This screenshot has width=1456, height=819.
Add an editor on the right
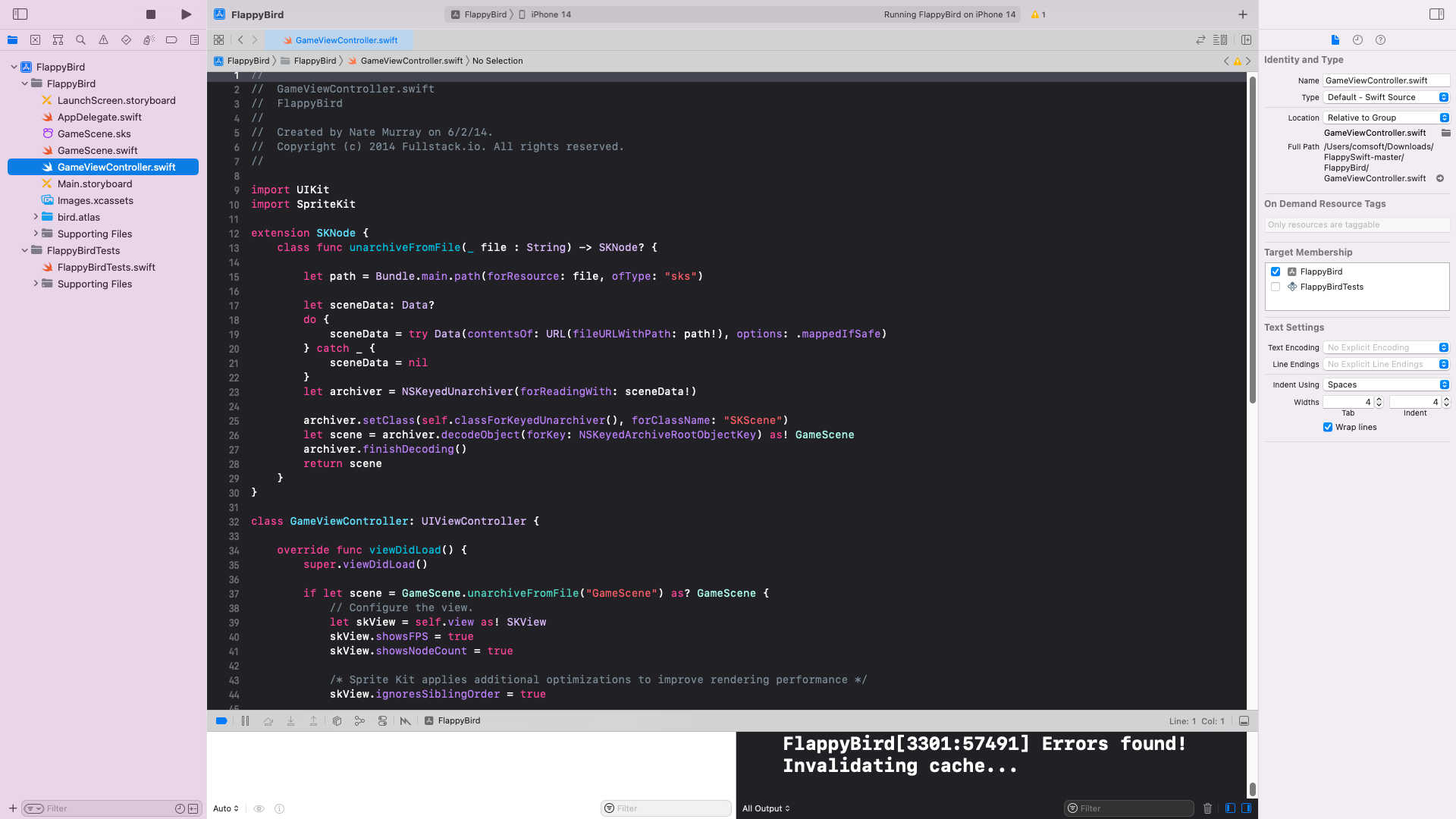pyautogui.click(x=1246, y=40)
